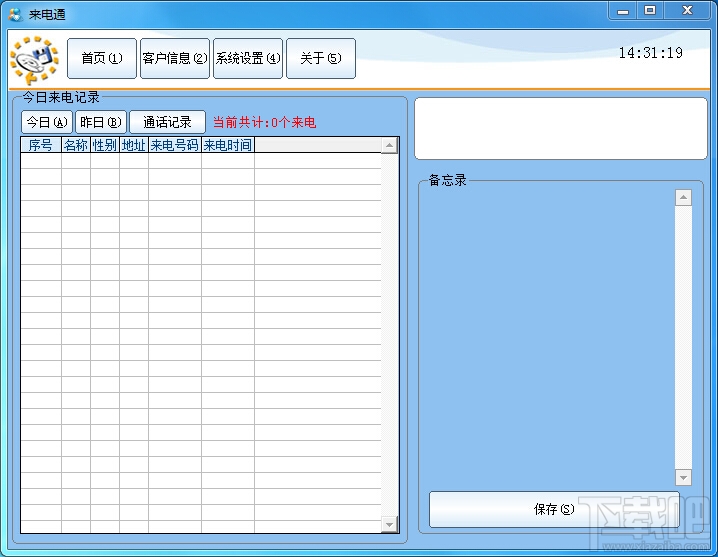The image size is (718, 557).
Task: Click memo scrollbar up arrow
Action: [683, 197]
